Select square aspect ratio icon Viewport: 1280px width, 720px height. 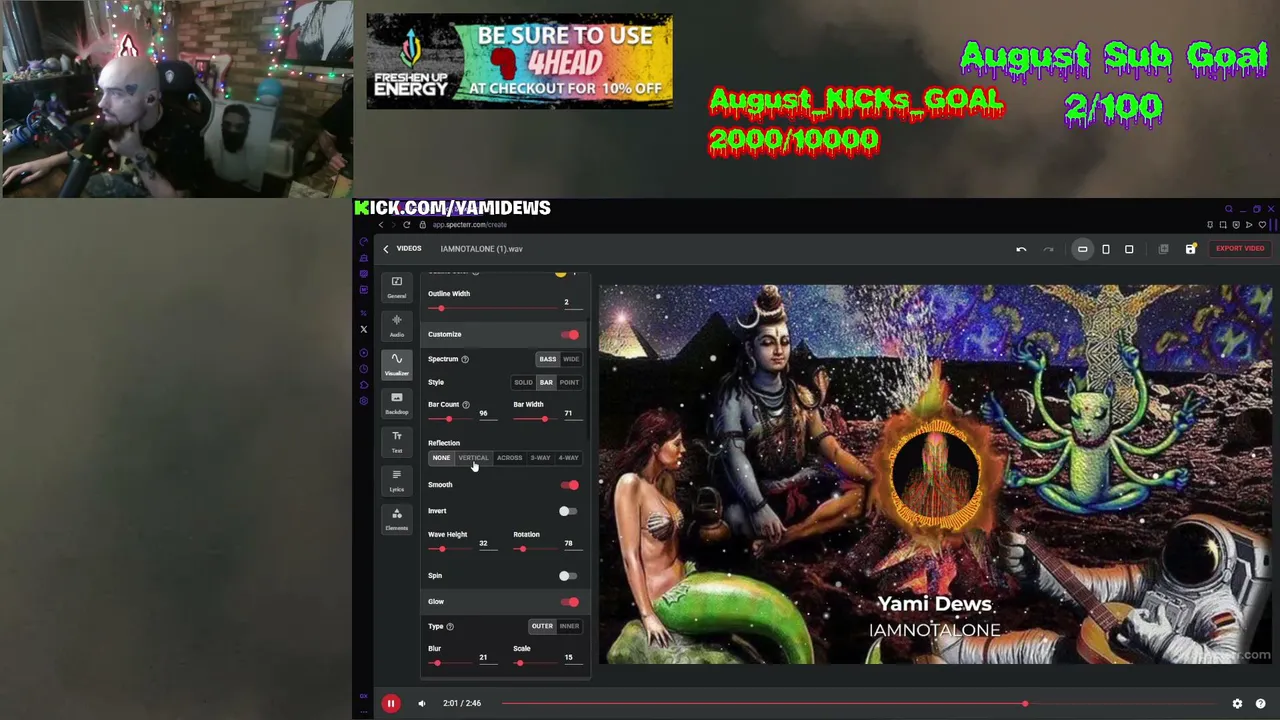1129,249
